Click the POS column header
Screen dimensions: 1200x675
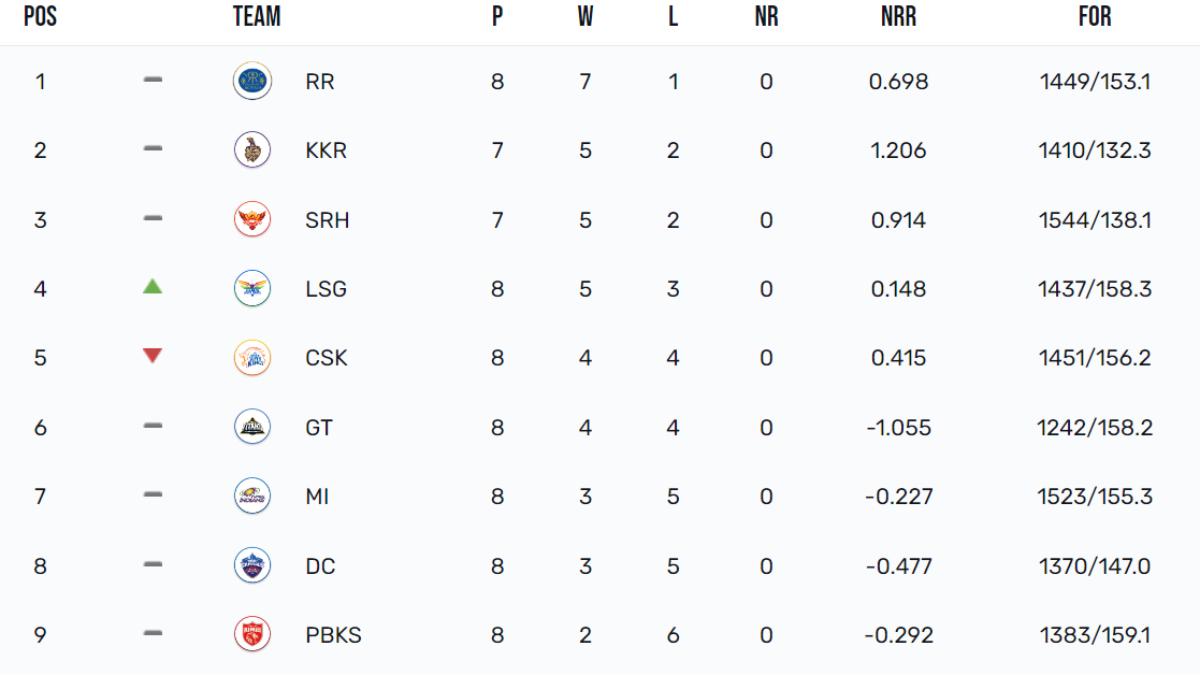40,18
